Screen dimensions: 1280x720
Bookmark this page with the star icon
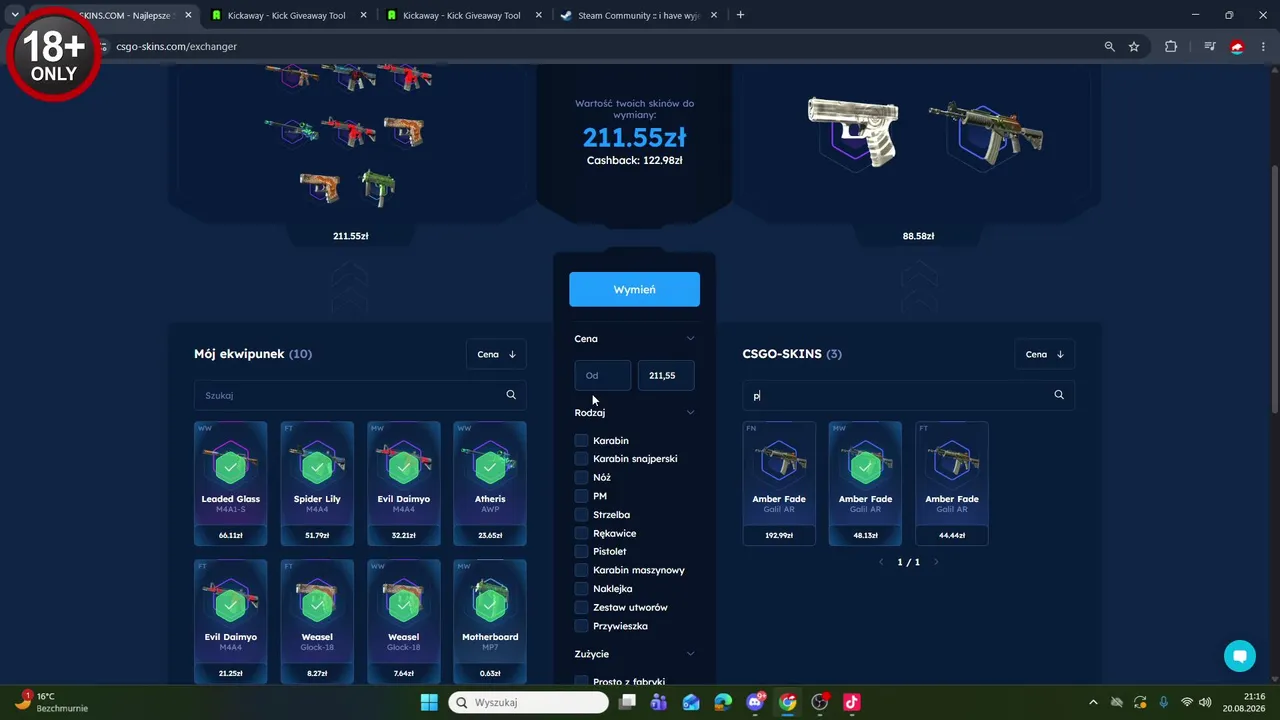(x=1134, y=46)
